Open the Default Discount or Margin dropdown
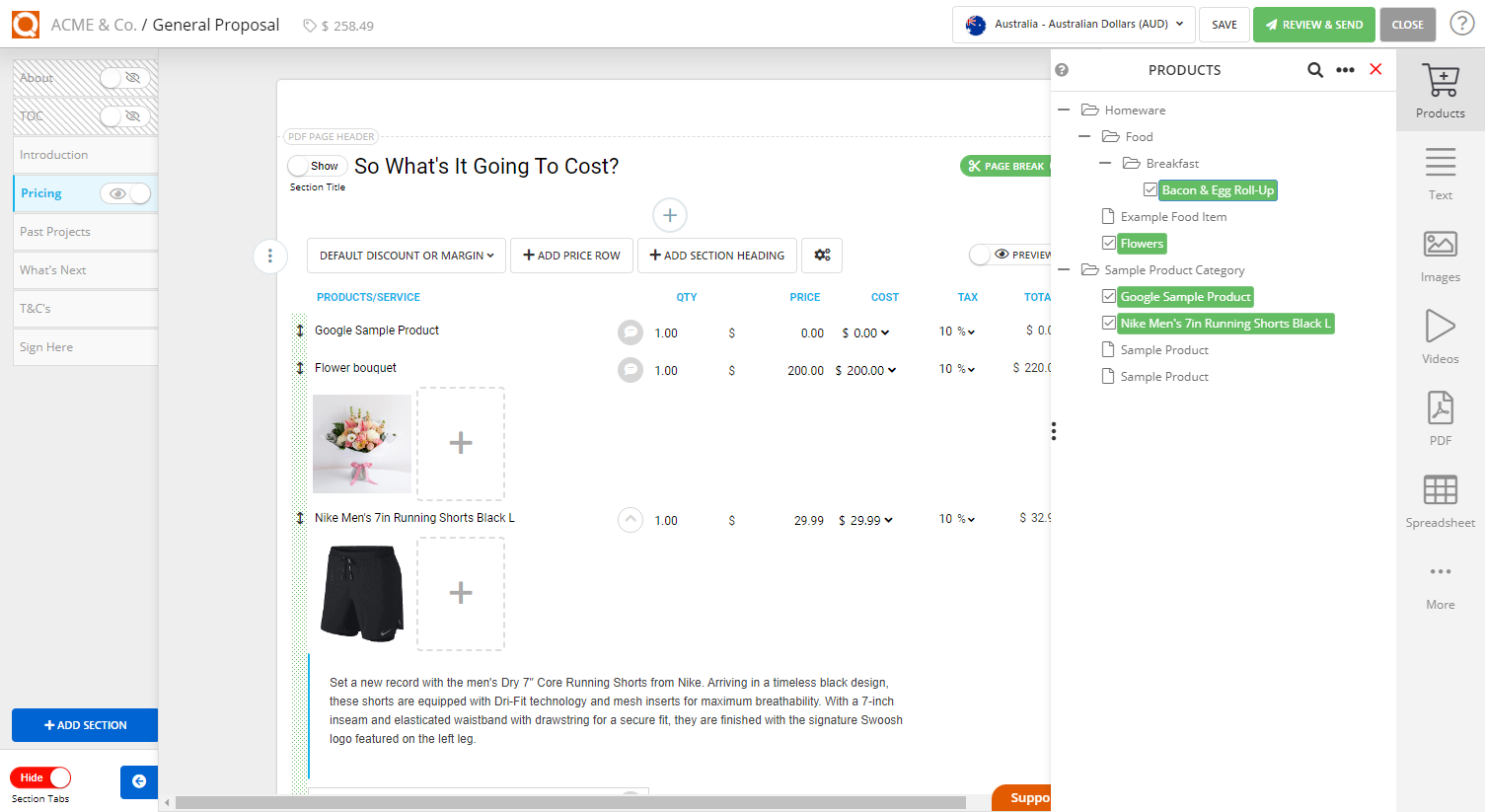The height and width of the screenshot is (812, 1485). pos(406,255)
